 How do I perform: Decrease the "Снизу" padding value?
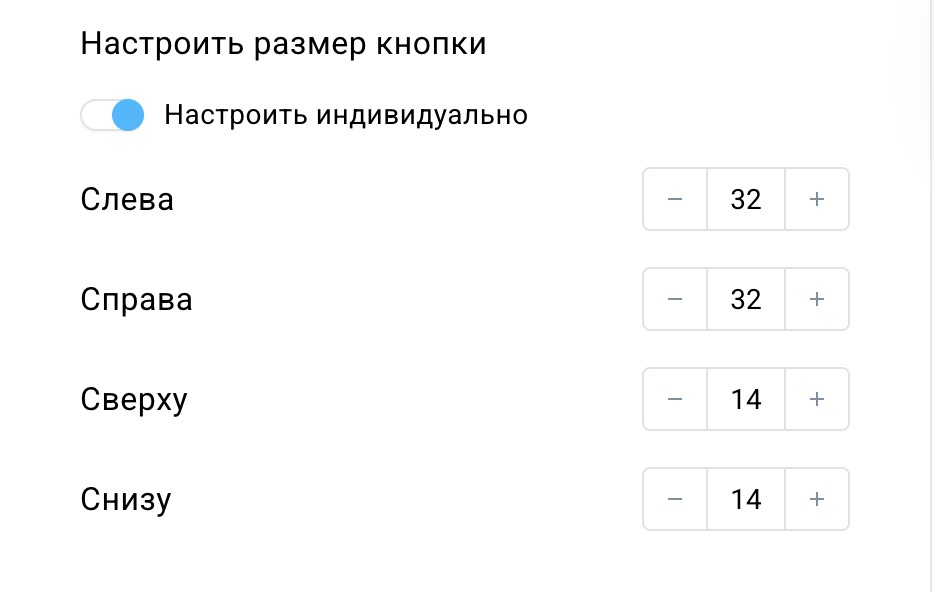pos(675,499)
